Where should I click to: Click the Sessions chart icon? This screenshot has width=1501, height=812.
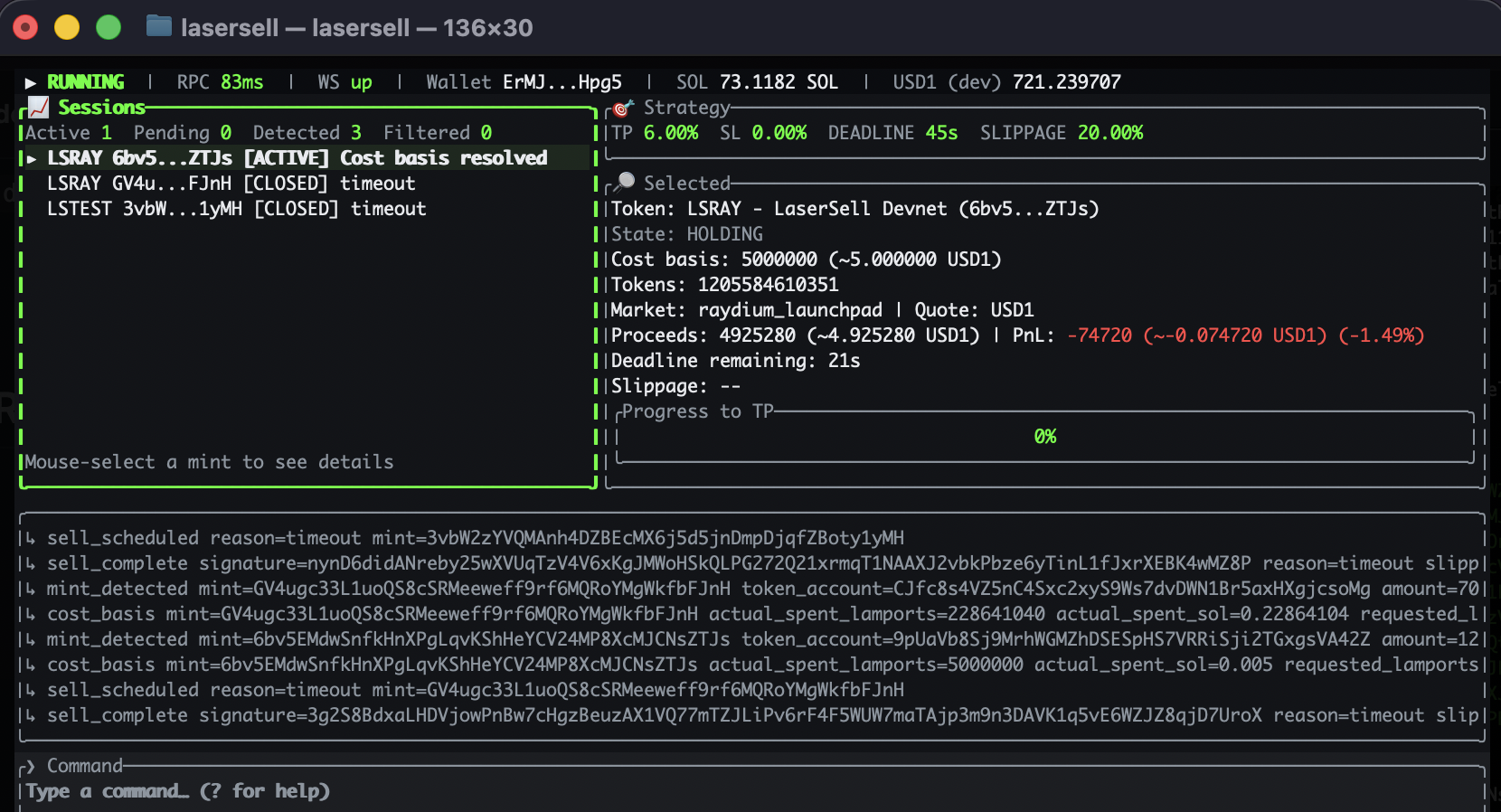point(38,107)
